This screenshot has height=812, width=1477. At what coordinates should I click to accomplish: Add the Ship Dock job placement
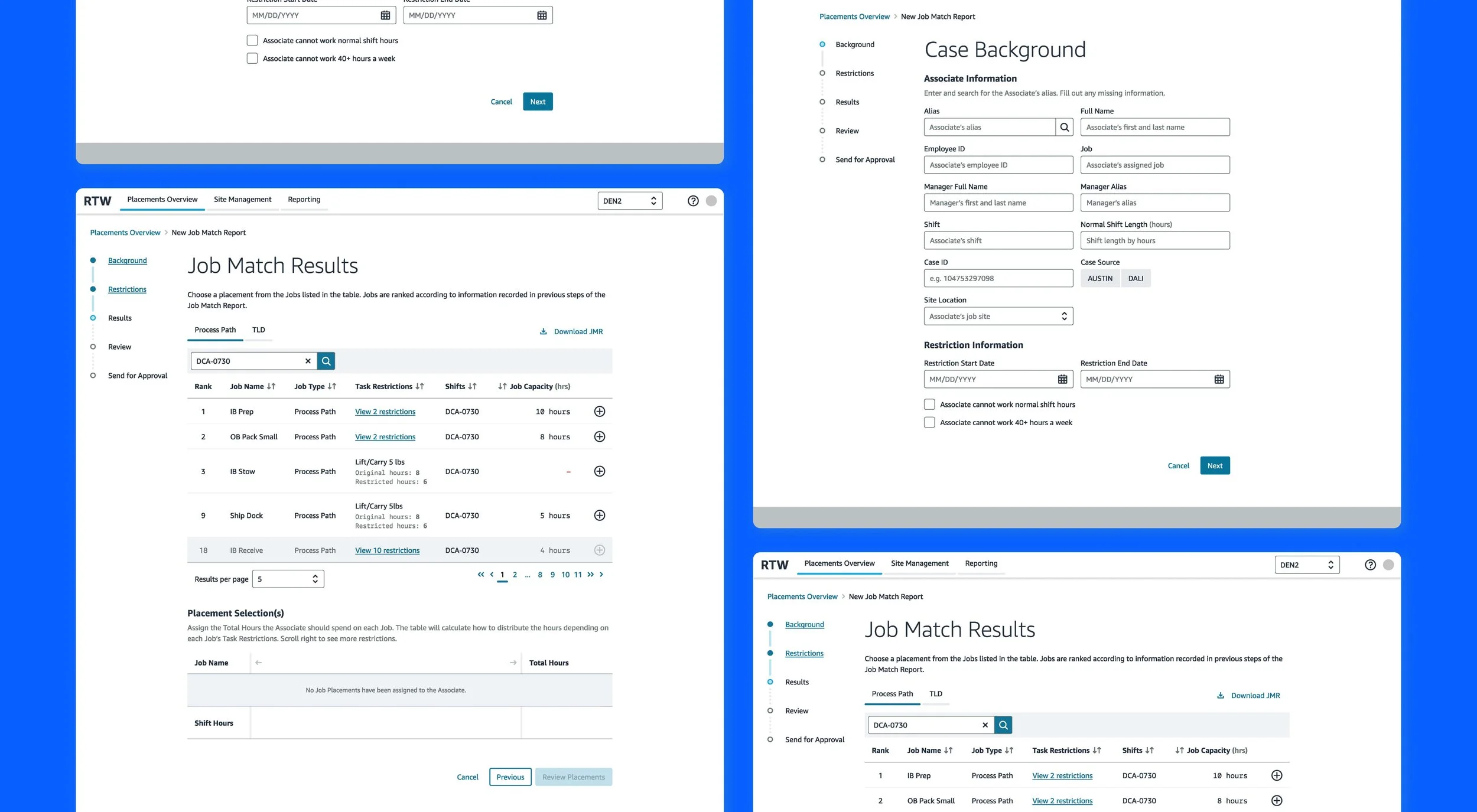coord(599,516)
